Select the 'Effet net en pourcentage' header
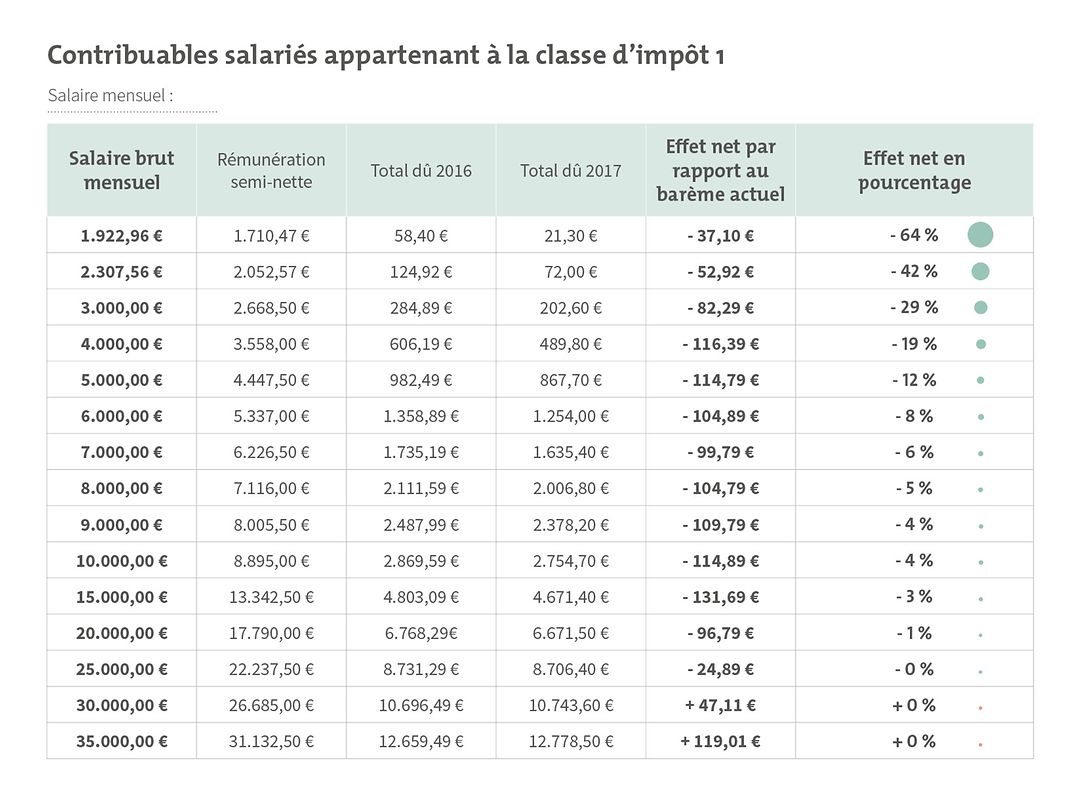Viewport: 1084px width, 800px height. (914, 170)
